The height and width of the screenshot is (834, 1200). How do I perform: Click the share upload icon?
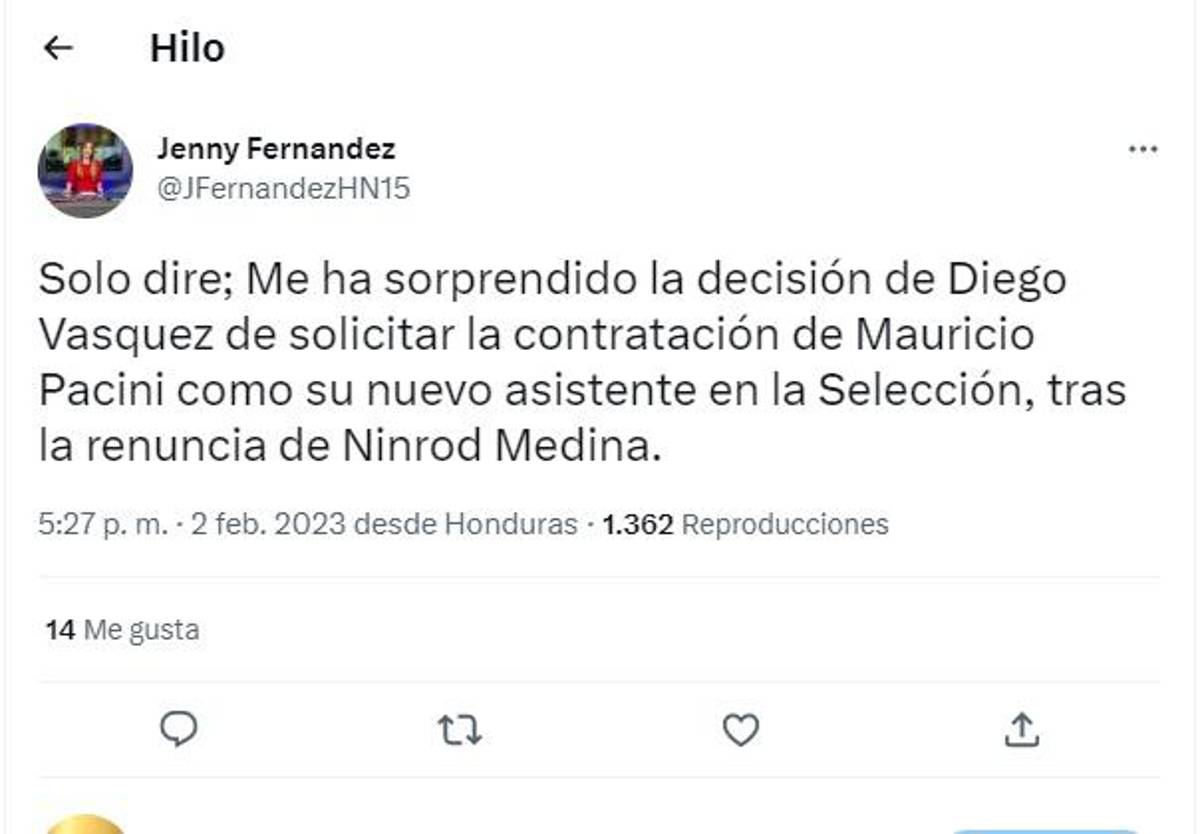click(1021, 730)
